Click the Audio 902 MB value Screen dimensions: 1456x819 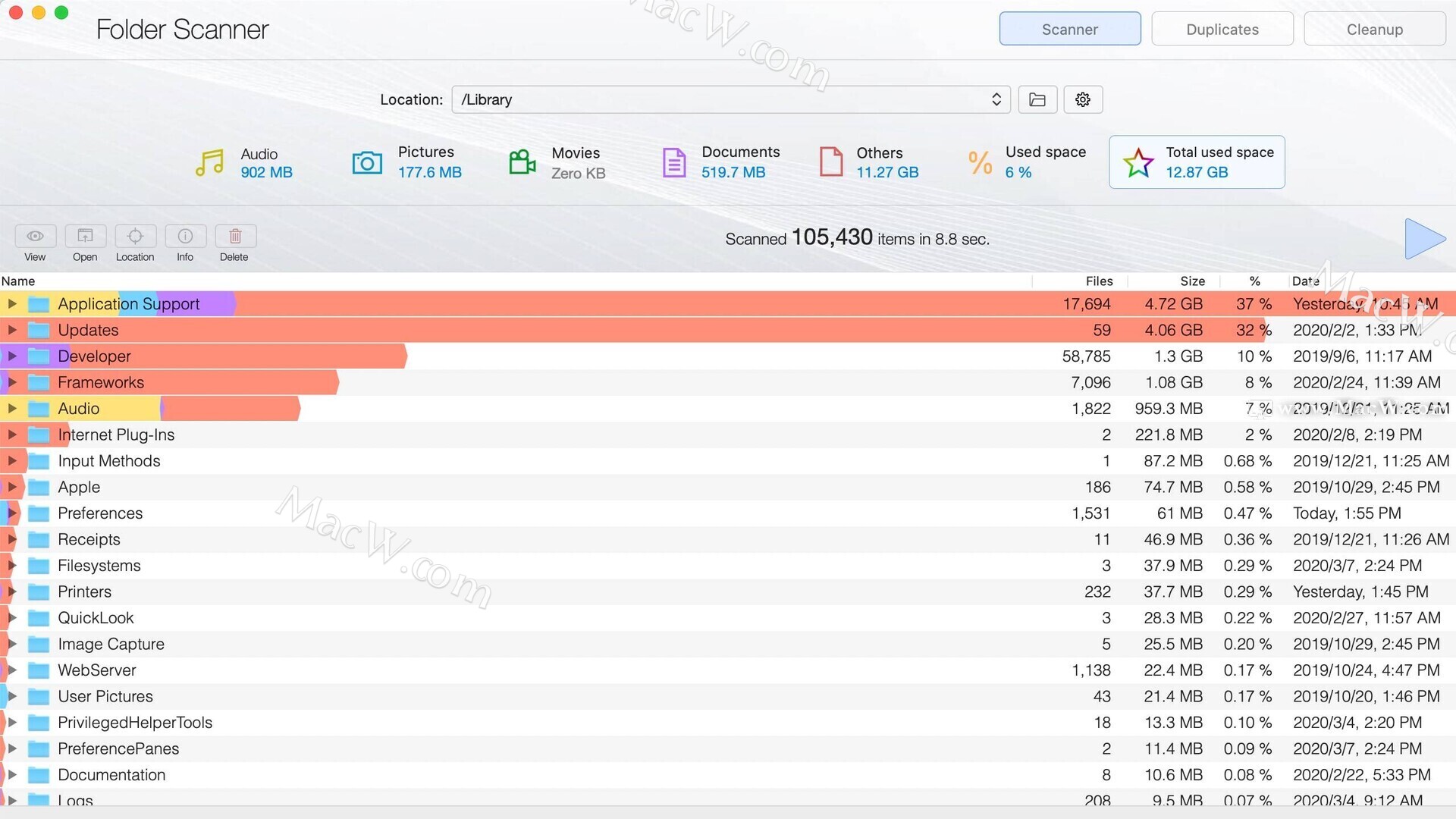(x=266, y=172)
